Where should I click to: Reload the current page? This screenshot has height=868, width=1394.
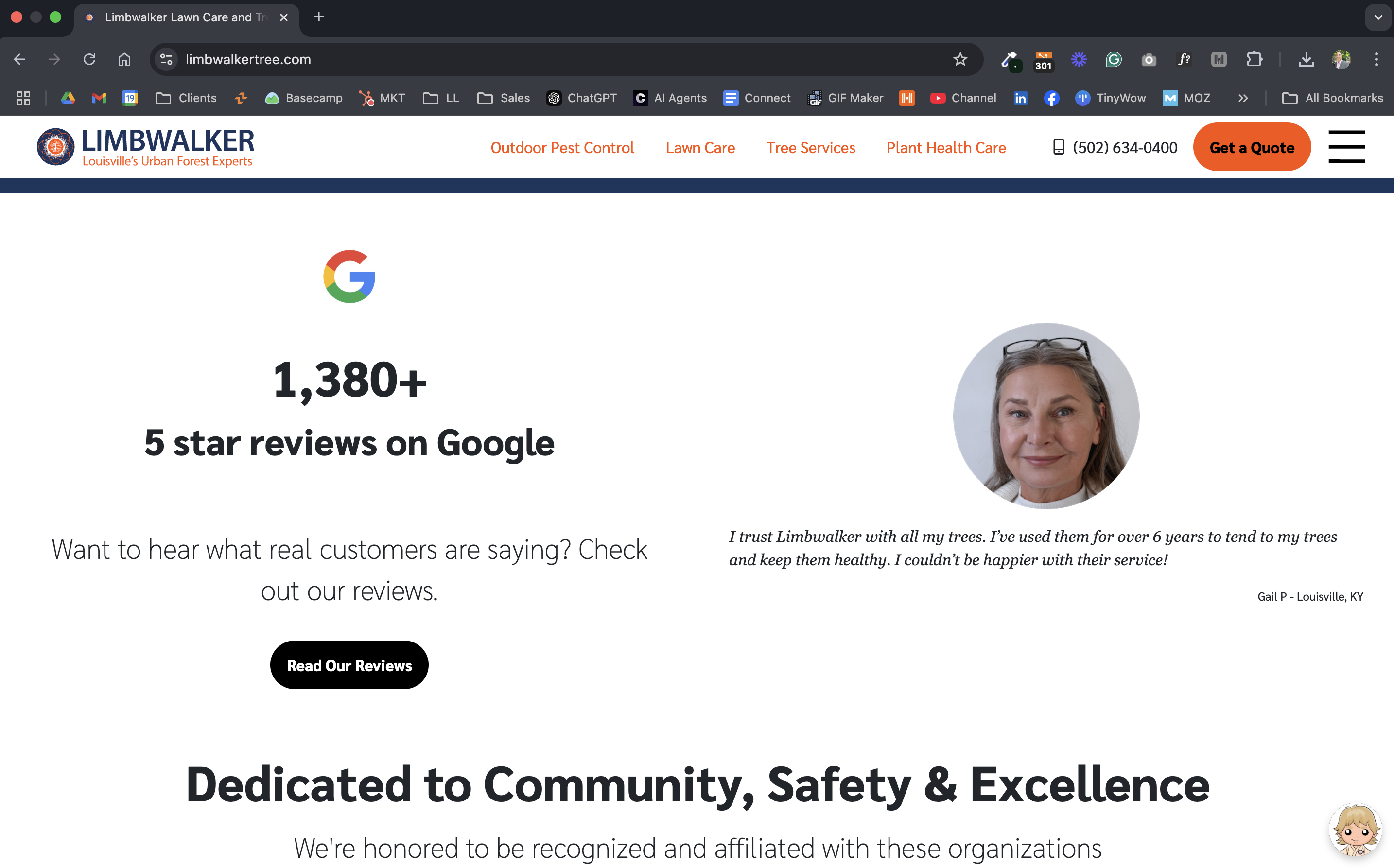[x=89, y=59]
